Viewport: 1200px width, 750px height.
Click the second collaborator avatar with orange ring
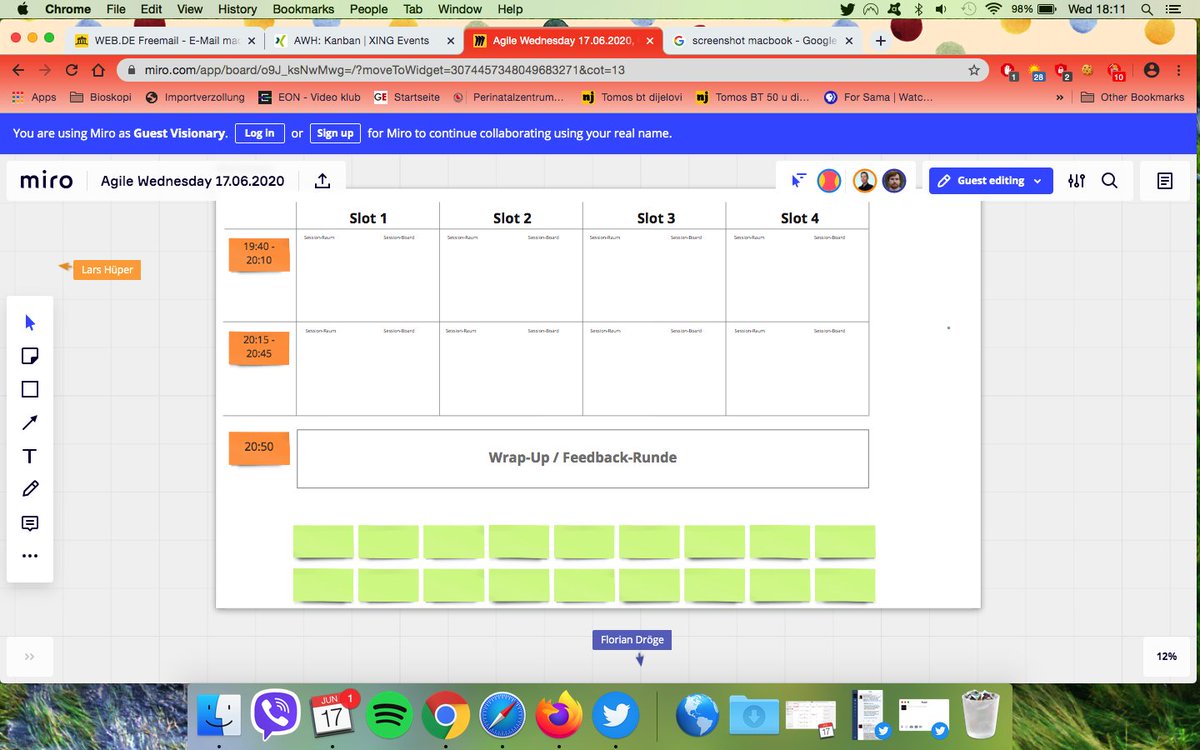pyautogui.click(x=865, y=181)
